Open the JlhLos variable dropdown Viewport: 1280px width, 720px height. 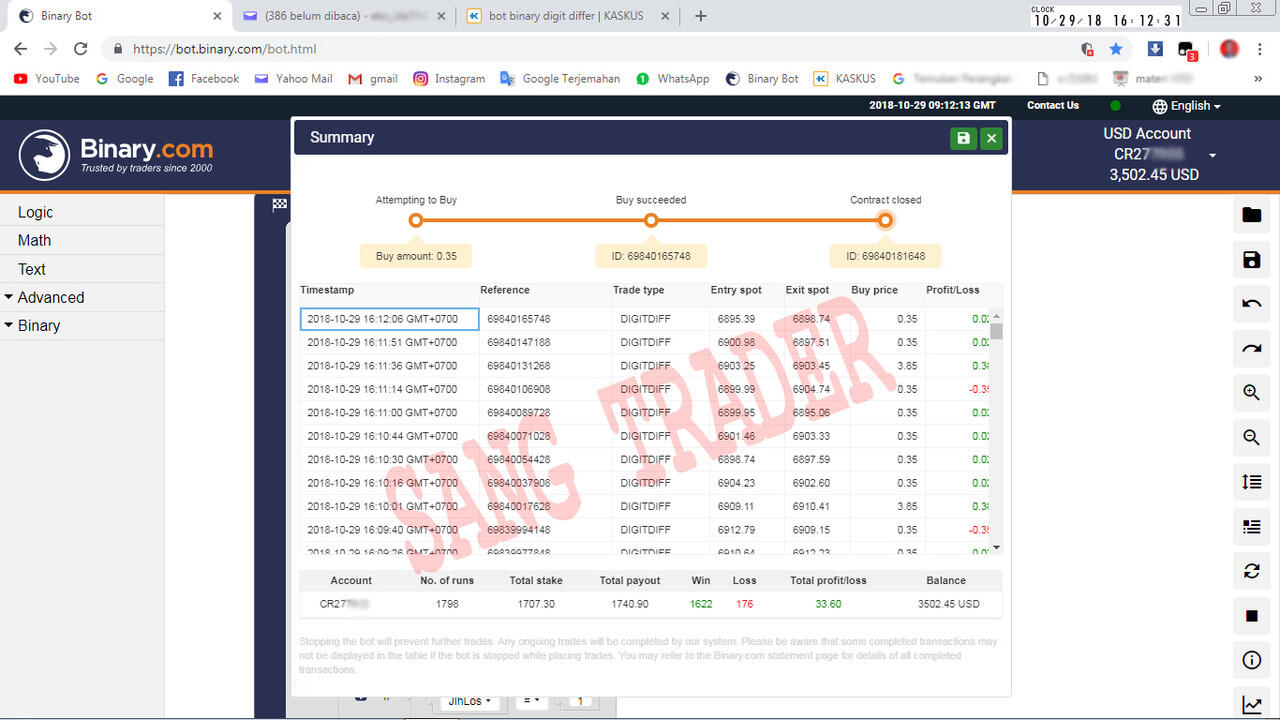[x=471, y=701]
